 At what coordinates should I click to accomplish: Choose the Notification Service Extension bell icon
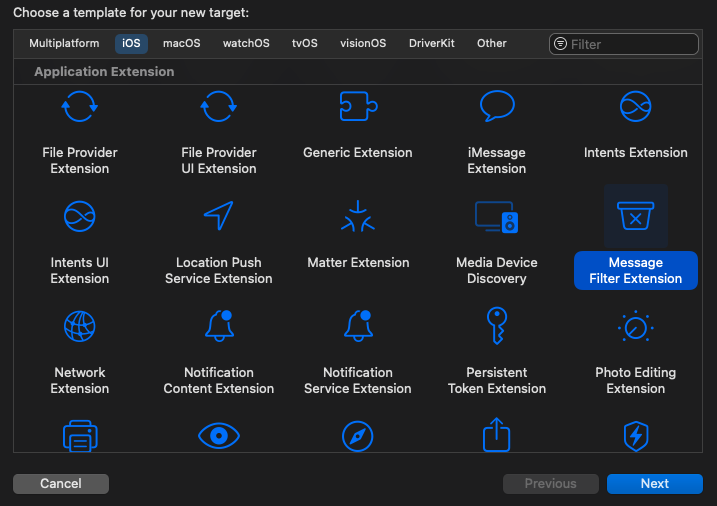coord(358,326)
